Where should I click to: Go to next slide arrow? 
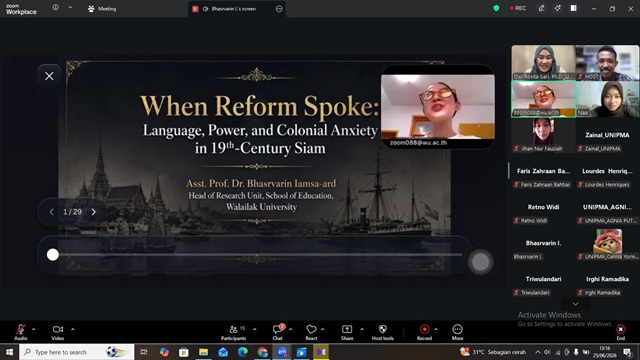click(x=94, y=212)
